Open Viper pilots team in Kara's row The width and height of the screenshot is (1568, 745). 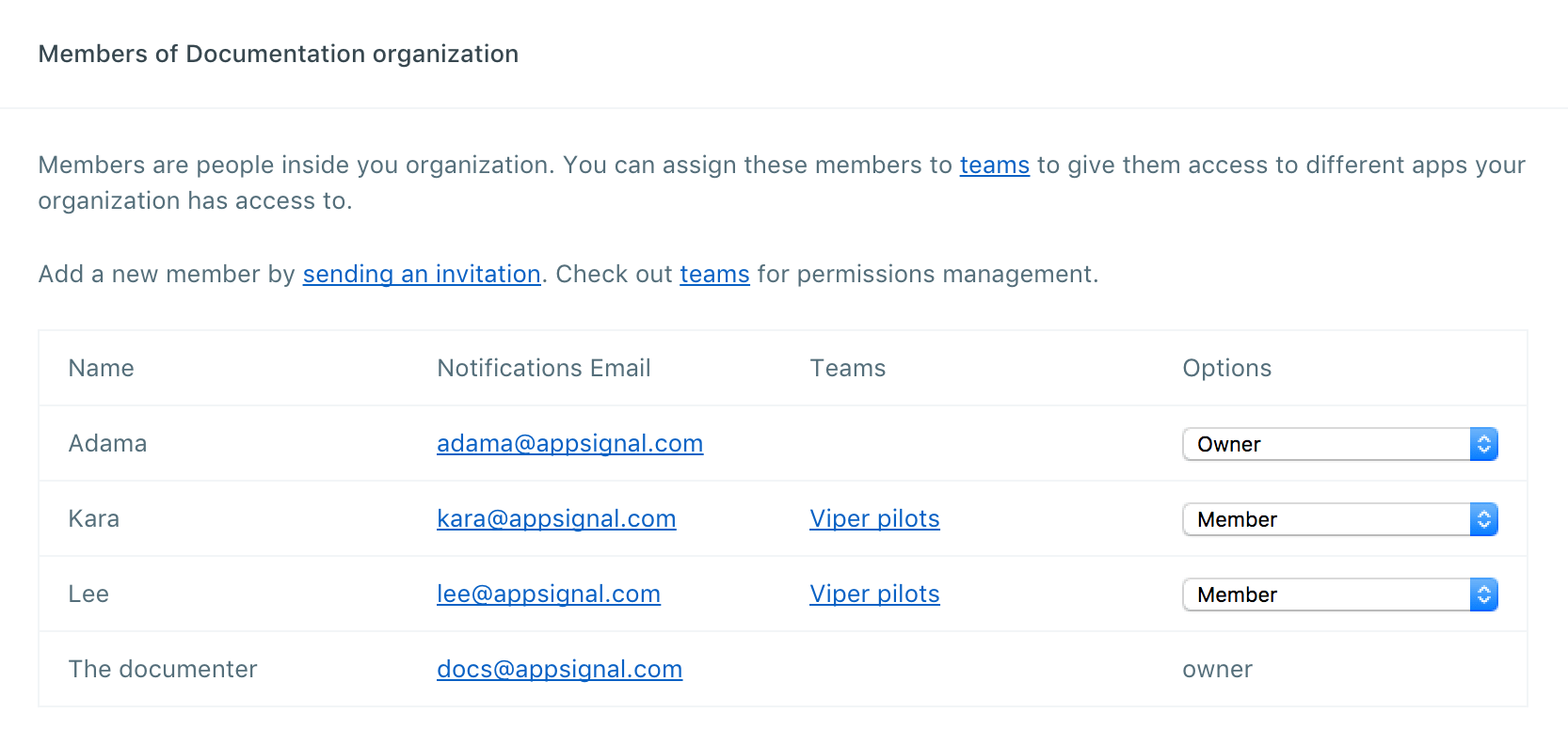pyautogui.click(x=874, y=519)
